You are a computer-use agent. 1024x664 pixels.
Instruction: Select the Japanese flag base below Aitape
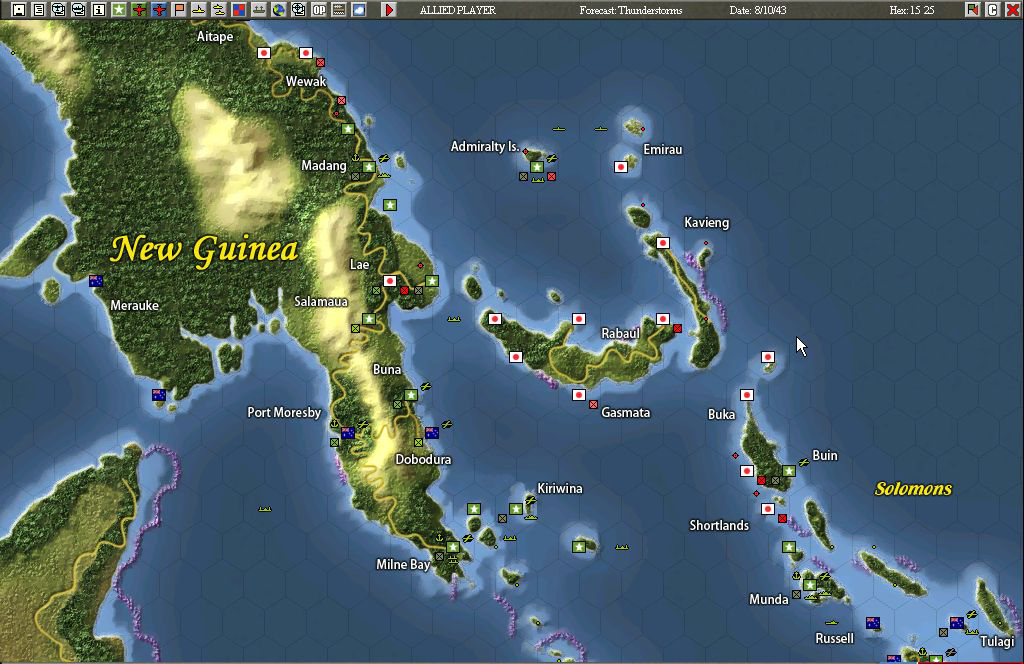tap(264, 53)
